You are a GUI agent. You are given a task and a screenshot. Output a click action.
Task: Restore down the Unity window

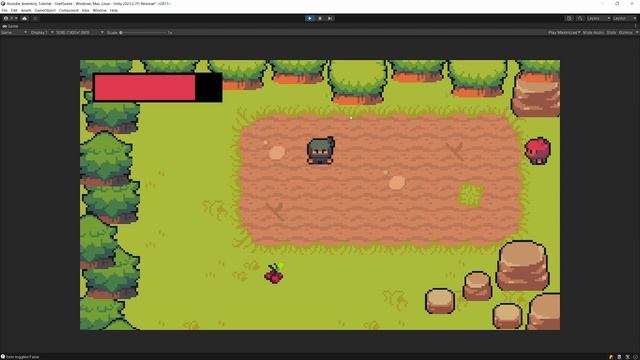(x=617, y=3)
